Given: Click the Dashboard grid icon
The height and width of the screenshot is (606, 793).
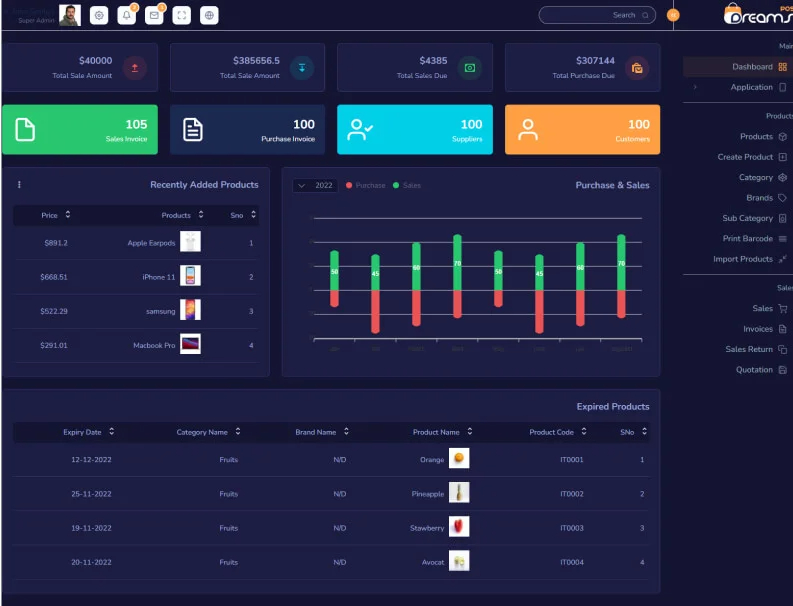Looking at the screenshot, I should point(782,67).
